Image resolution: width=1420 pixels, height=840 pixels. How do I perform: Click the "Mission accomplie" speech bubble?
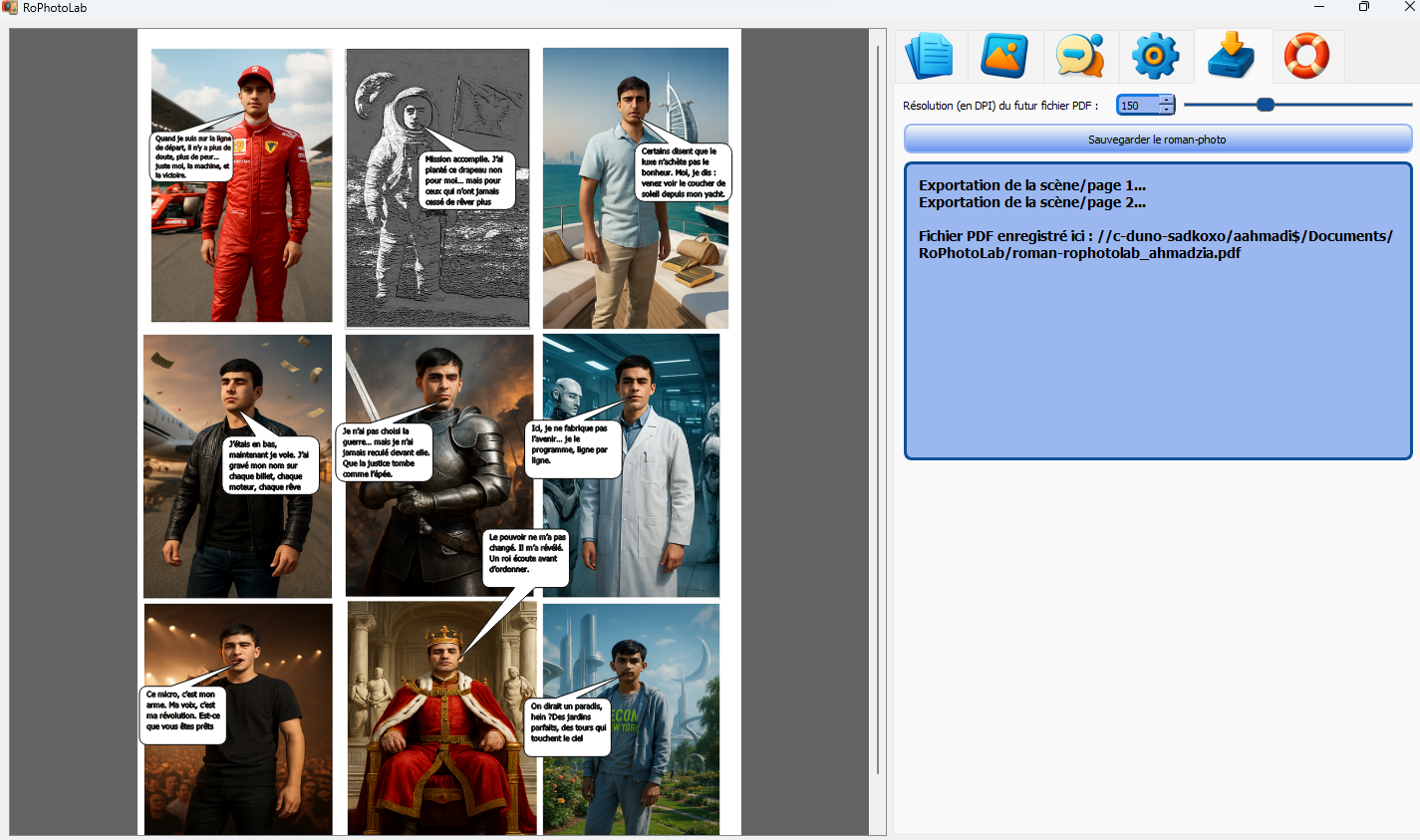(x=465, y=180)
